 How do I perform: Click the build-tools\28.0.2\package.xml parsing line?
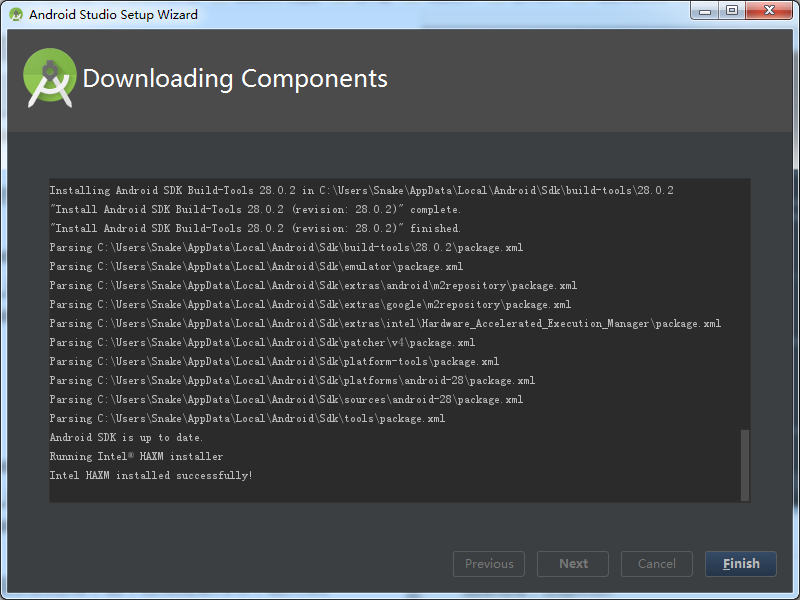pyautogui.click(x=286, y=247)
